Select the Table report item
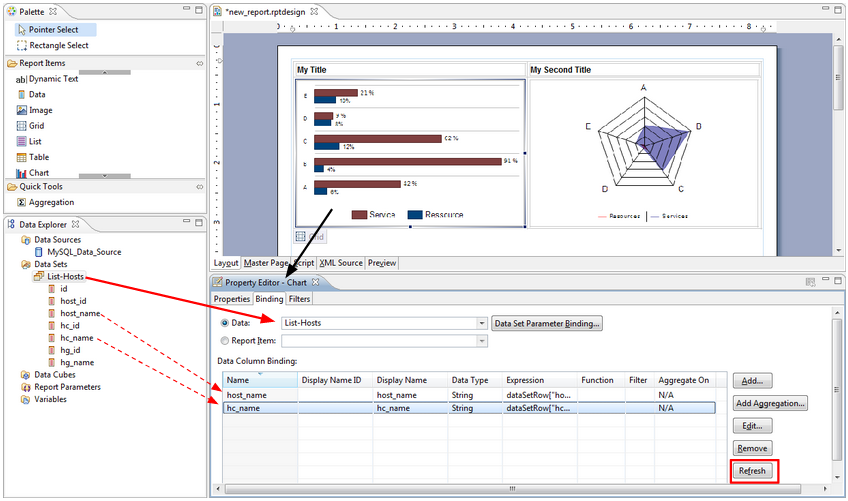This screenshot has width=848, height=501. tap(38, 157)
